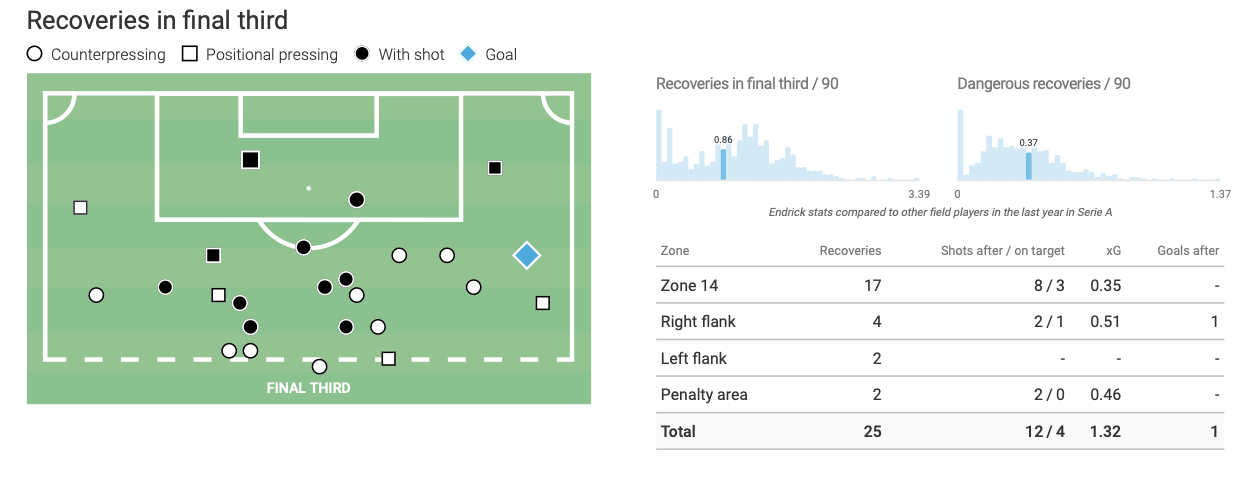Click the With shot legend black circle

pos(362,54)
